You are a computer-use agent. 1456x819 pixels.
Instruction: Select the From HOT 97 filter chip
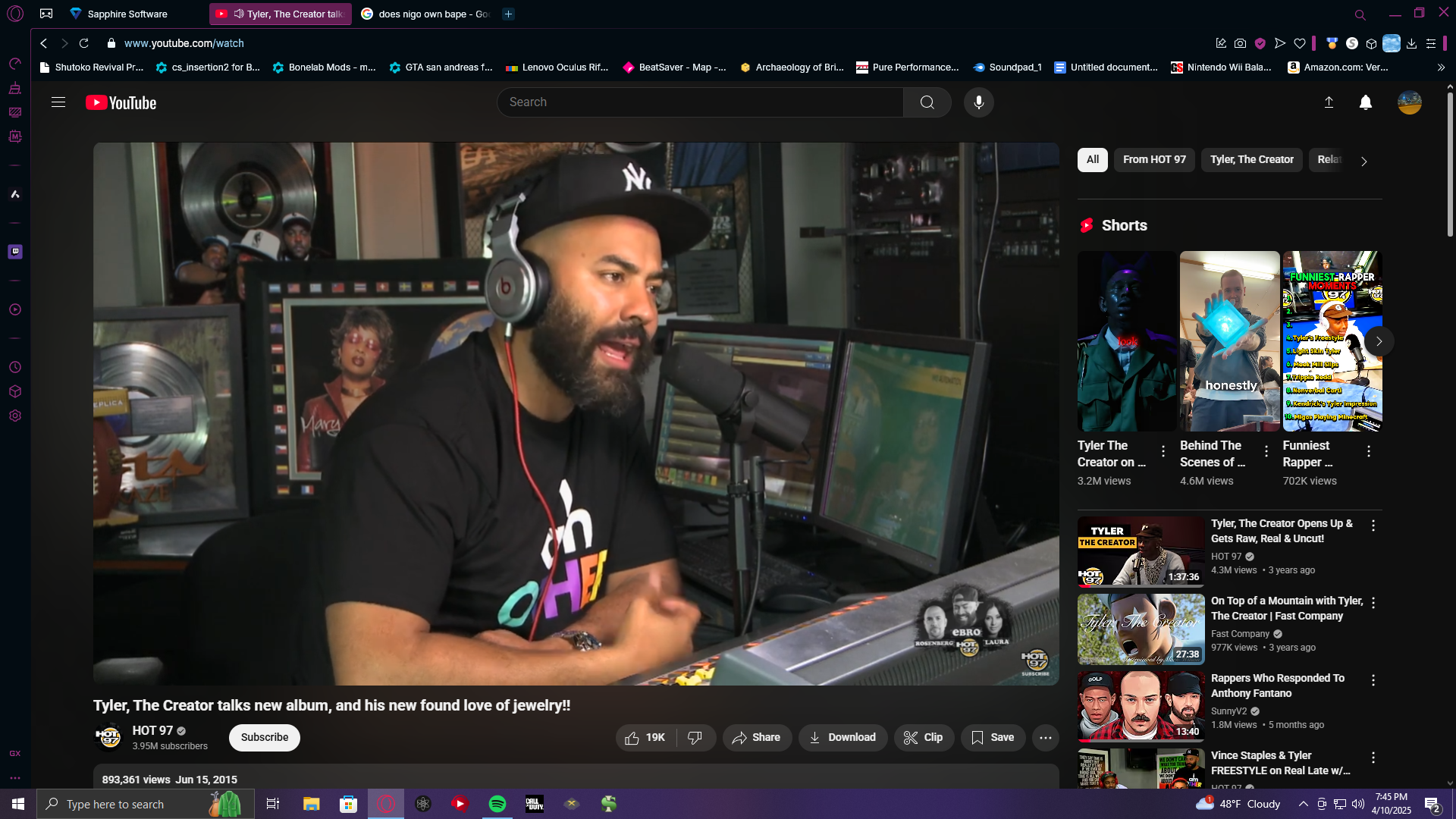point(1153,159)
